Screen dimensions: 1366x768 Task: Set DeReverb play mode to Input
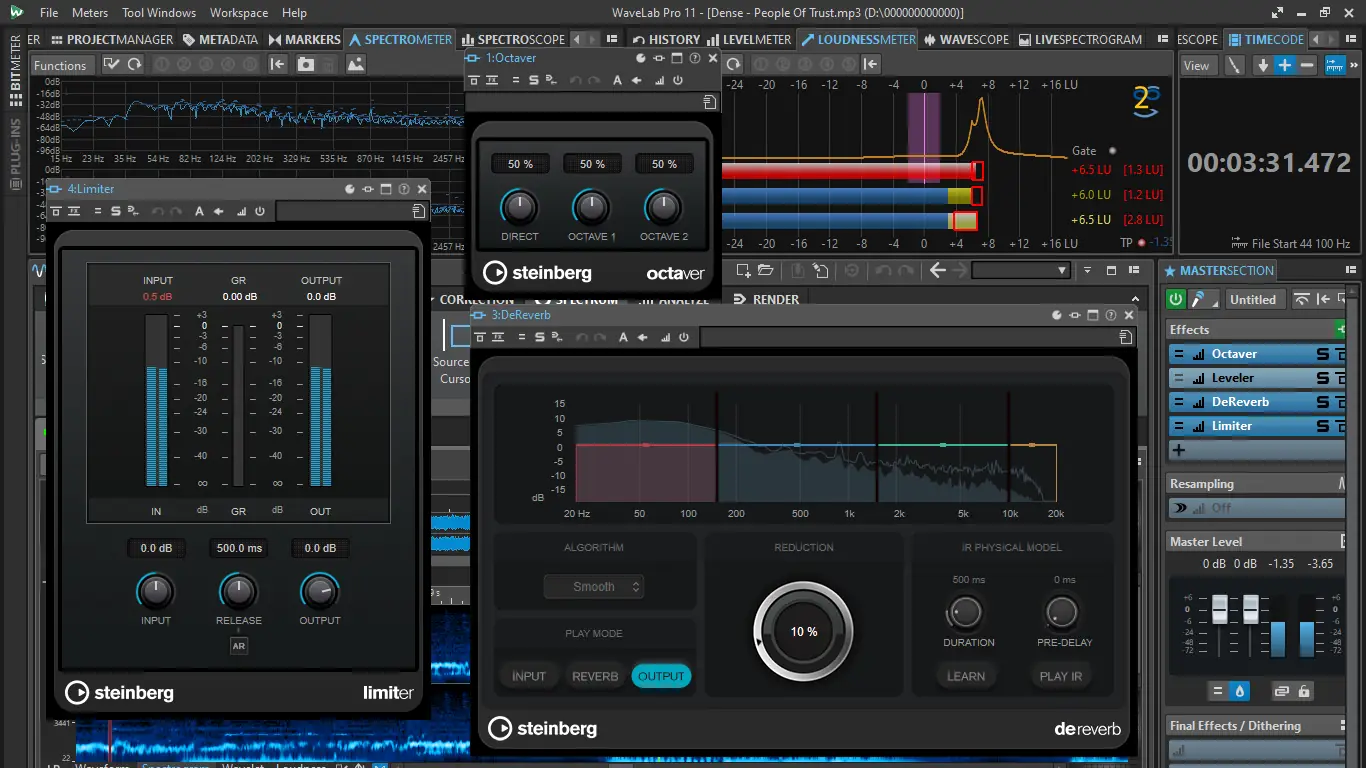pos(529,676)
